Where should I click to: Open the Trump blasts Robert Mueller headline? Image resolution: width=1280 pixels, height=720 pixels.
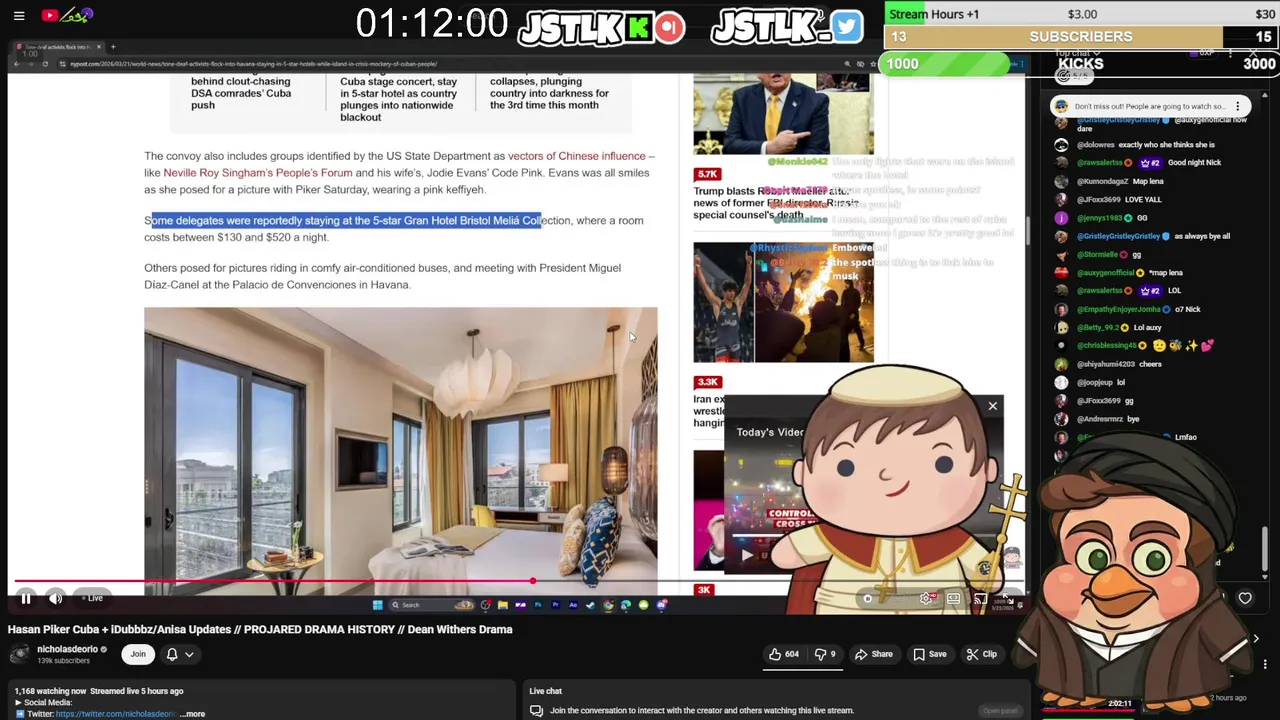[x=775, y=202]
